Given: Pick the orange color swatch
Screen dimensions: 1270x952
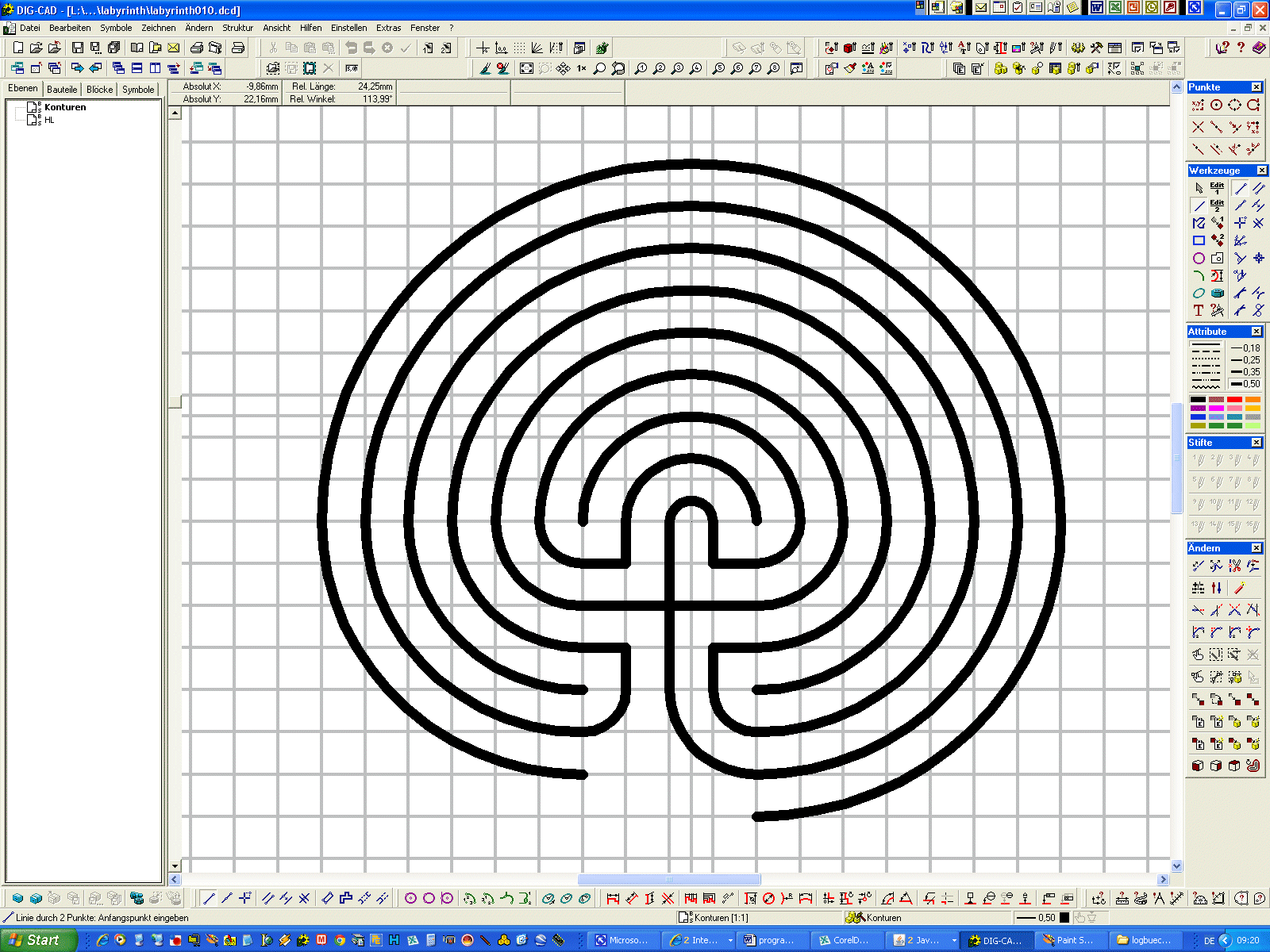Looking at the screenshot, I should coord(1253,400).
